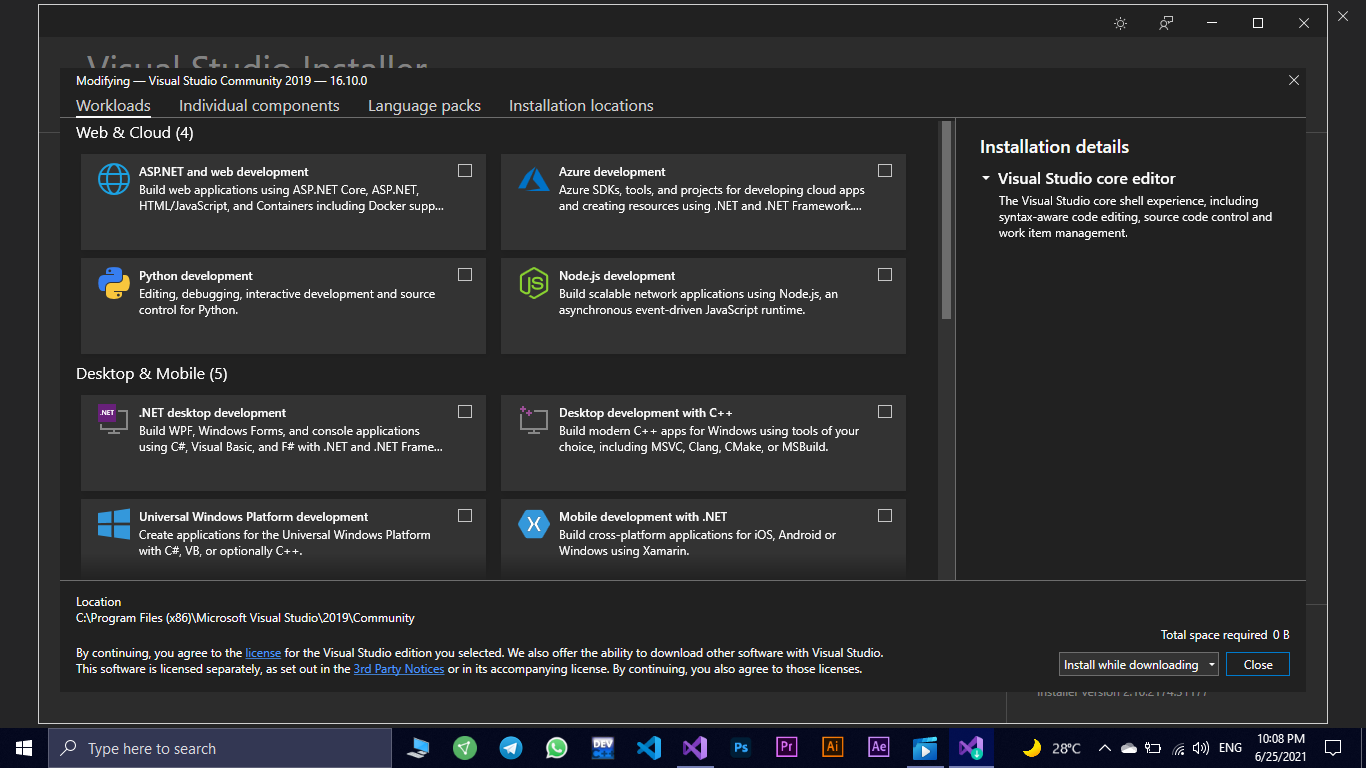Click the OneDrive cloud tray icon
Screen dimensions: 1366x768
1129,748
